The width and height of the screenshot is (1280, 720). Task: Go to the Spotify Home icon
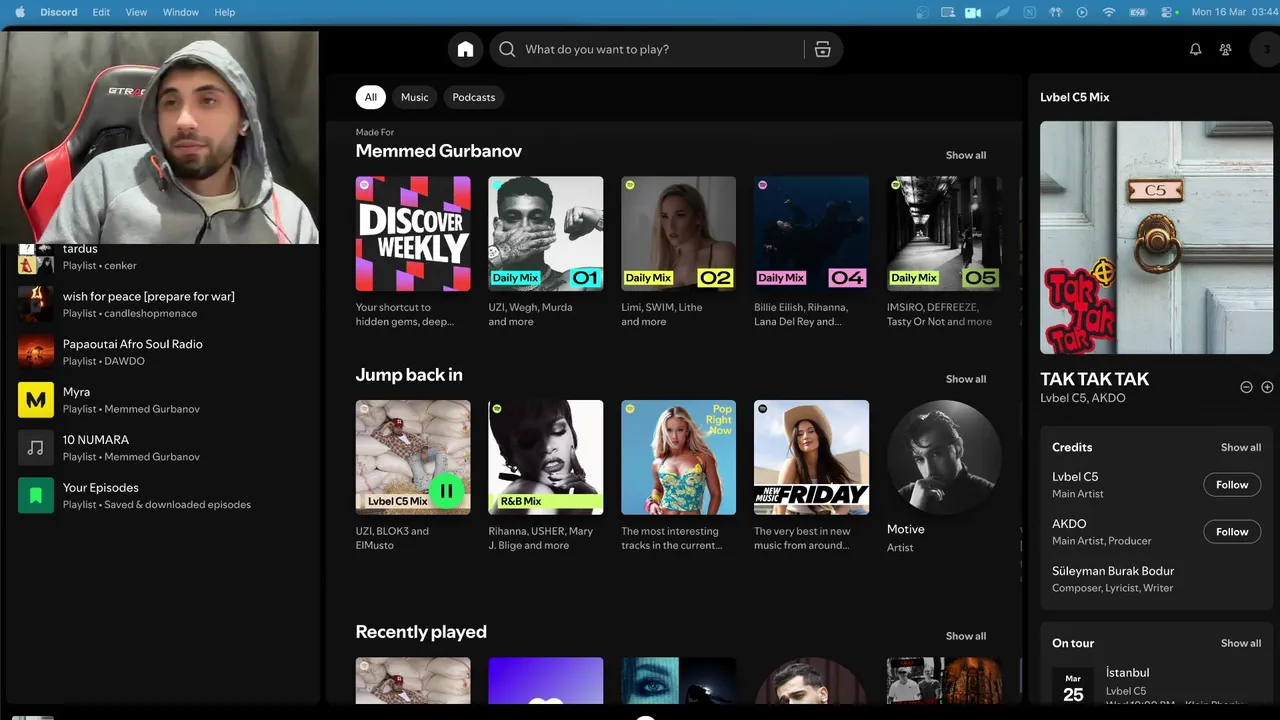tap(465, 49)
